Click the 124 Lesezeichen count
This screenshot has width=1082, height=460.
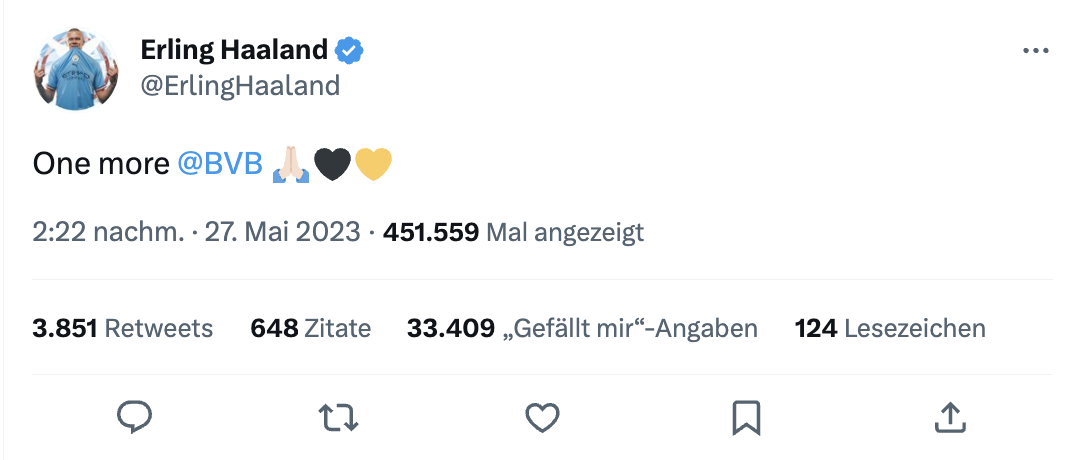tap(890, 328)
